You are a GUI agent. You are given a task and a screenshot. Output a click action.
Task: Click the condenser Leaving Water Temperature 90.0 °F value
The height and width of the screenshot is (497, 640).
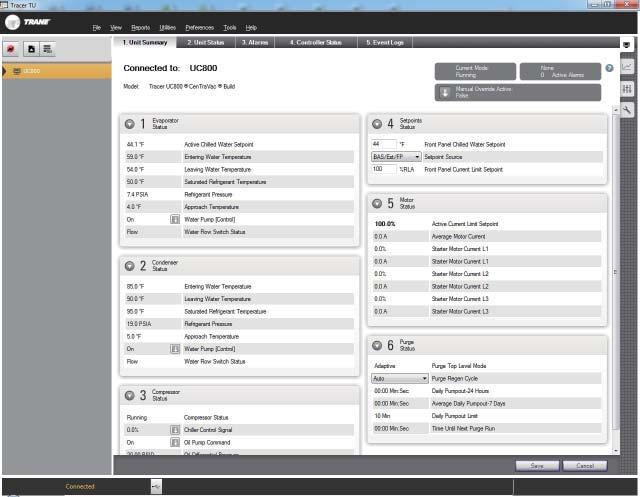point(135,299)
